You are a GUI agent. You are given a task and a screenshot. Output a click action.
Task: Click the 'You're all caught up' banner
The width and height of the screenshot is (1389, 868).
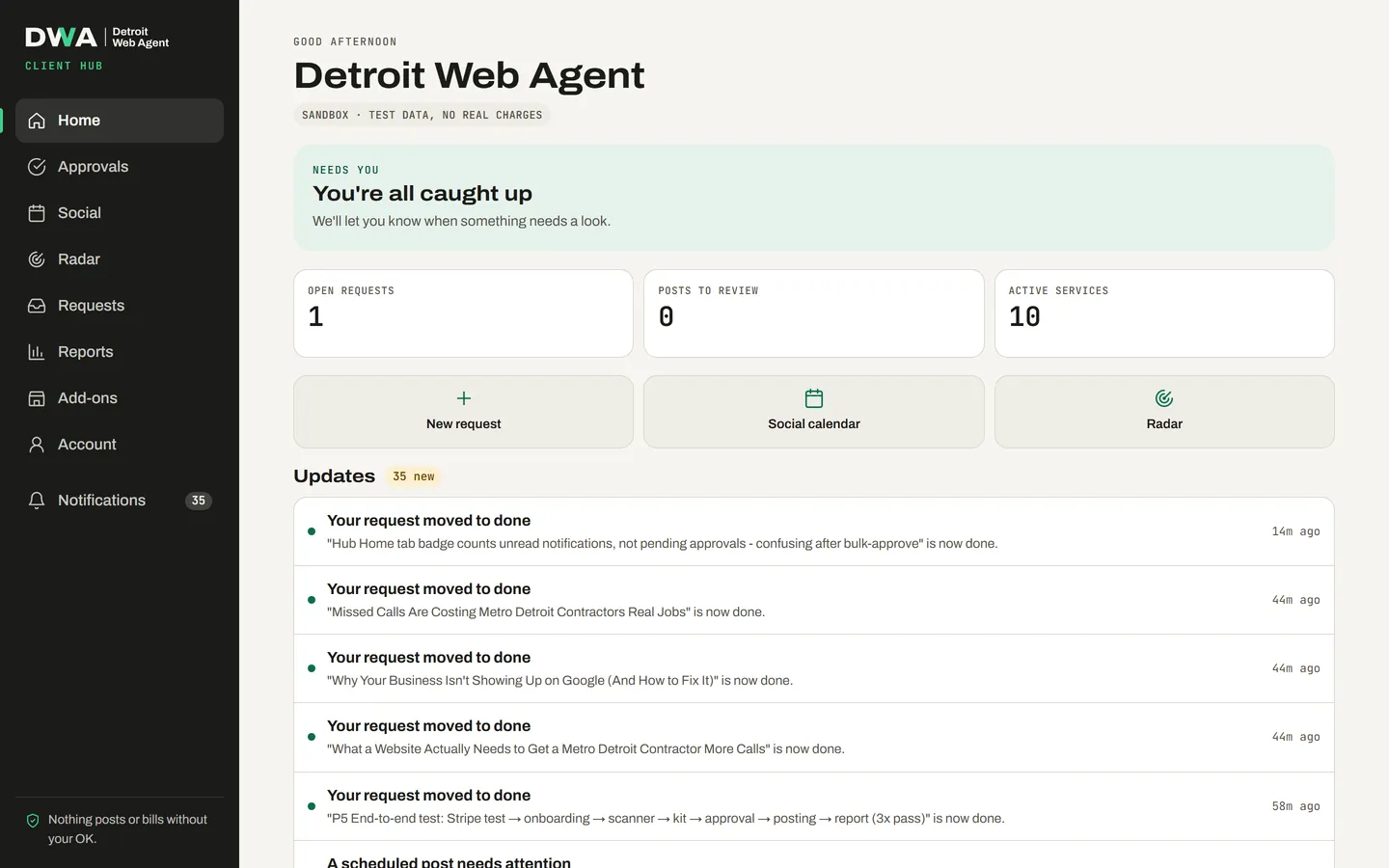tap(814, 198)
